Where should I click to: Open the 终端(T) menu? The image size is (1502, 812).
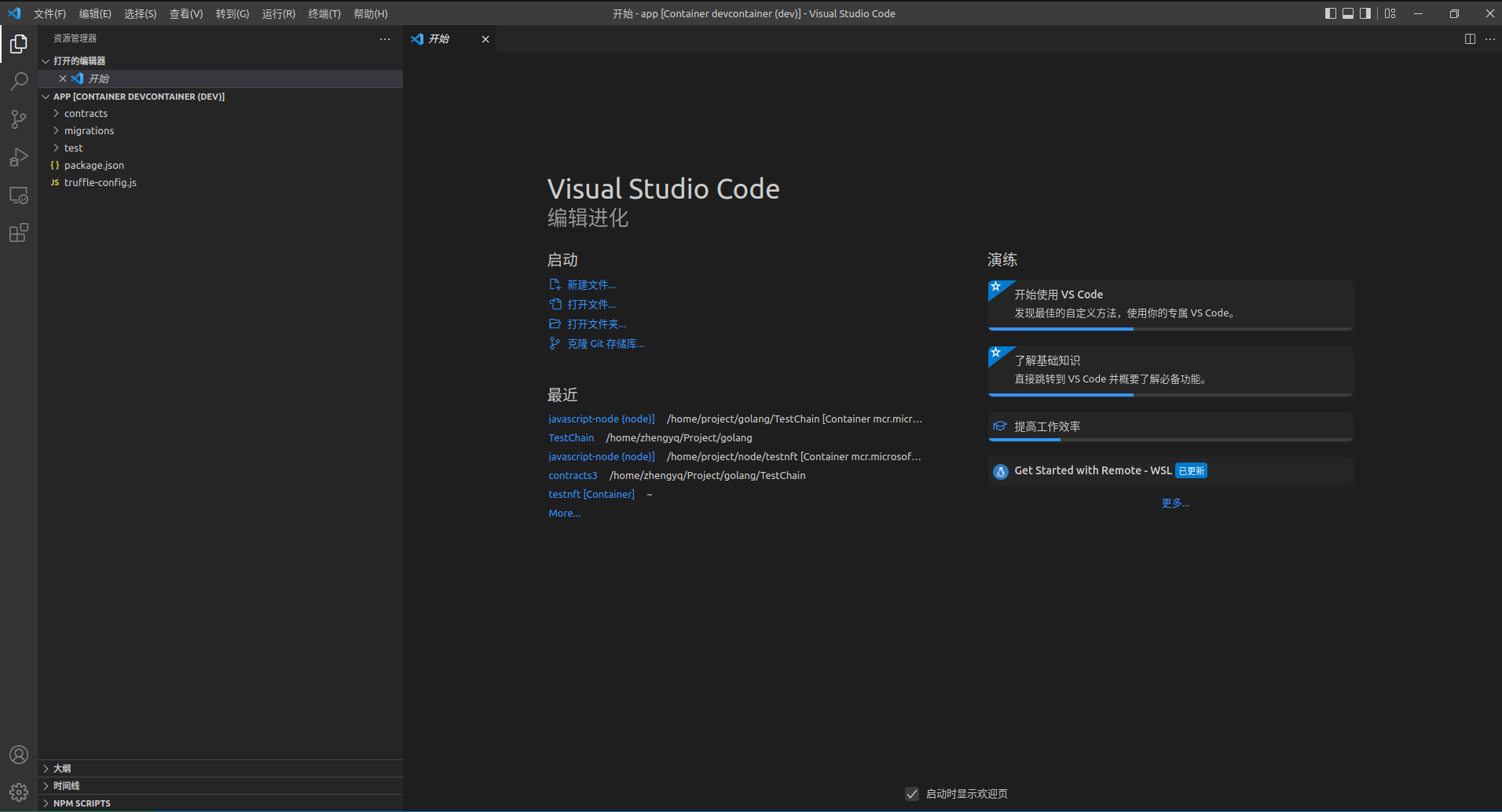(x=324, y=14)
